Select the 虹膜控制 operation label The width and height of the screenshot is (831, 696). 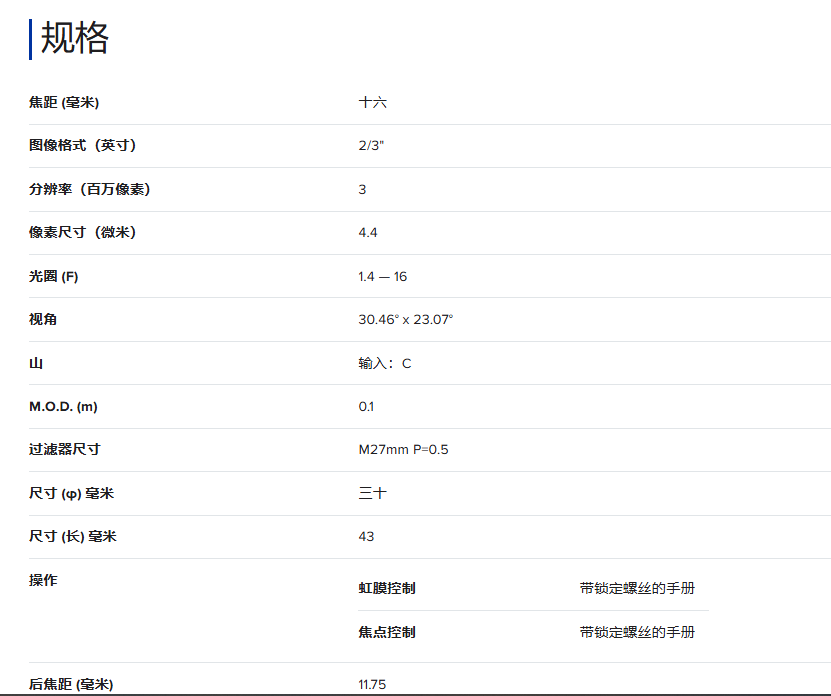pyautogui.click(x=387, y=588)
